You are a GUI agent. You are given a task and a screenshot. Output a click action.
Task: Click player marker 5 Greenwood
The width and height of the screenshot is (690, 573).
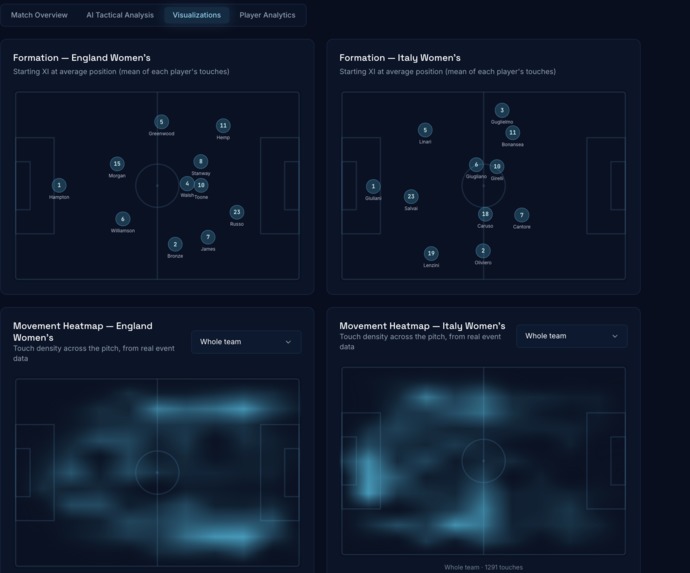pyautogui.click(x=161, y=122)
